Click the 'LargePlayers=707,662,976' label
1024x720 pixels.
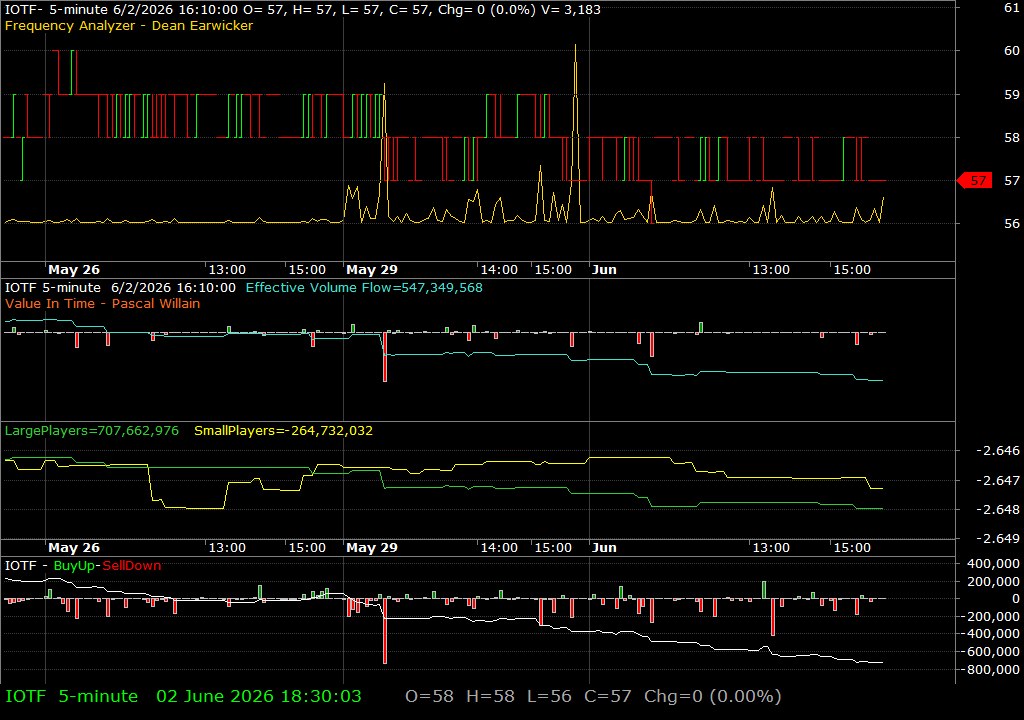pos(91,431)
